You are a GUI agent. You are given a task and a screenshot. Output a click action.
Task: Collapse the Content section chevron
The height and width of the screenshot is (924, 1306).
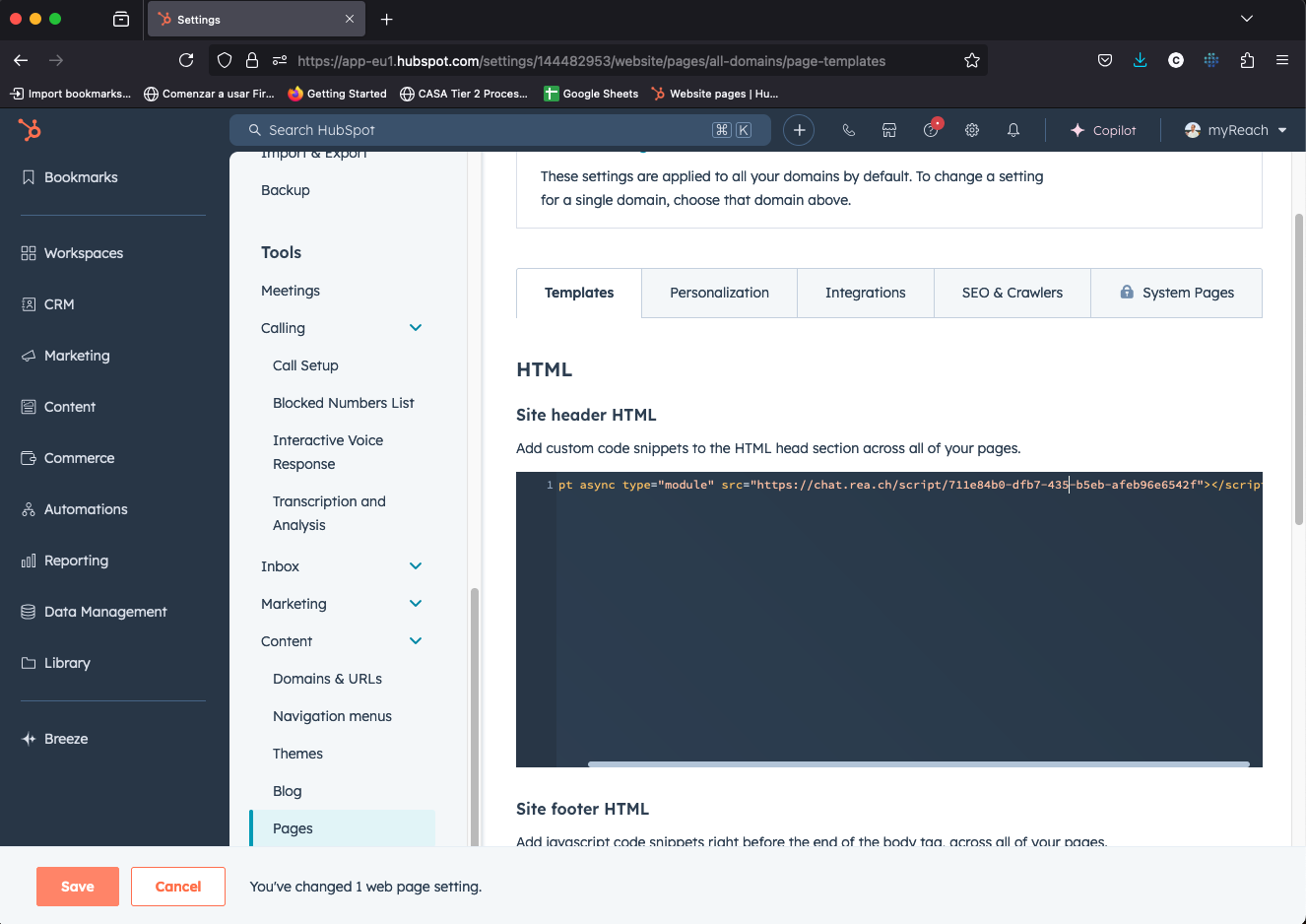point(416,641)
